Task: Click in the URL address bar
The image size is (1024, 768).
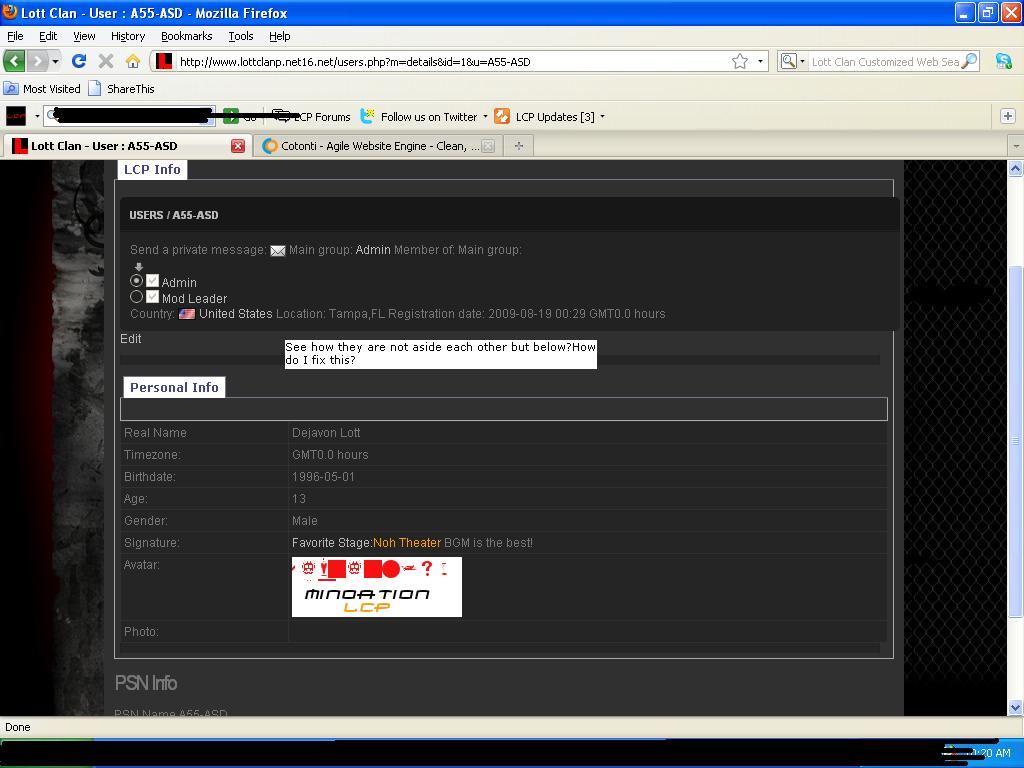Action: [450, 61]
